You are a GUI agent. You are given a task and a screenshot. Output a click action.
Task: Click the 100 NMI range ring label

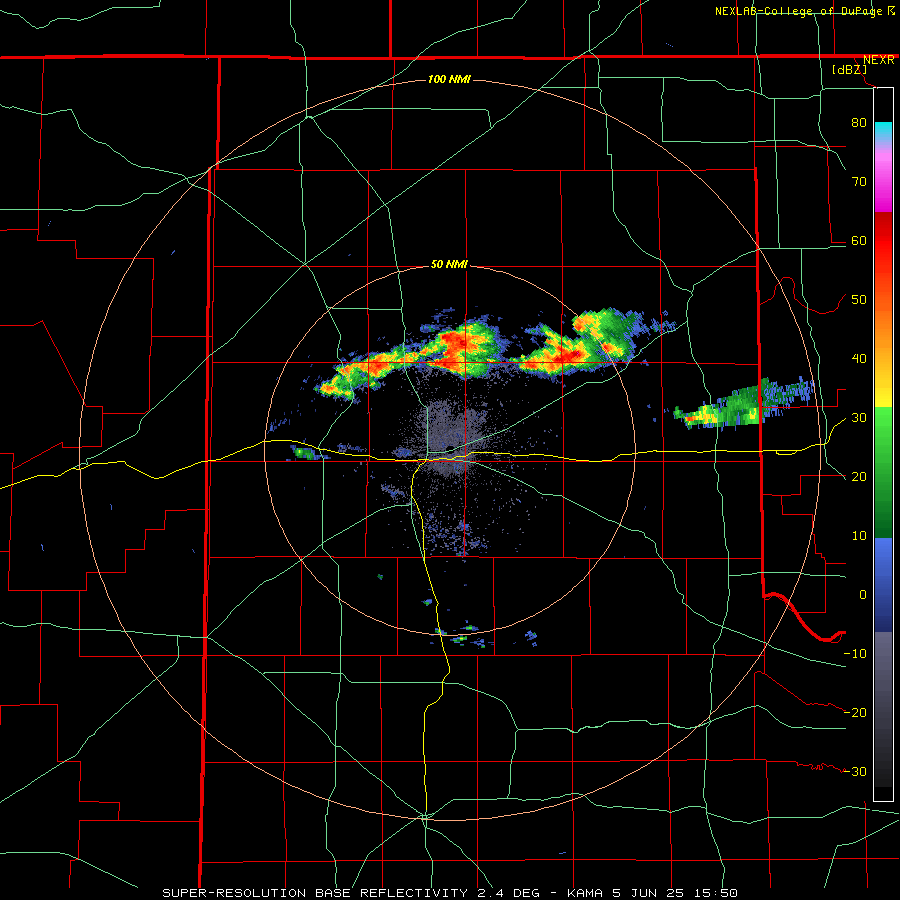click(449, 79)
